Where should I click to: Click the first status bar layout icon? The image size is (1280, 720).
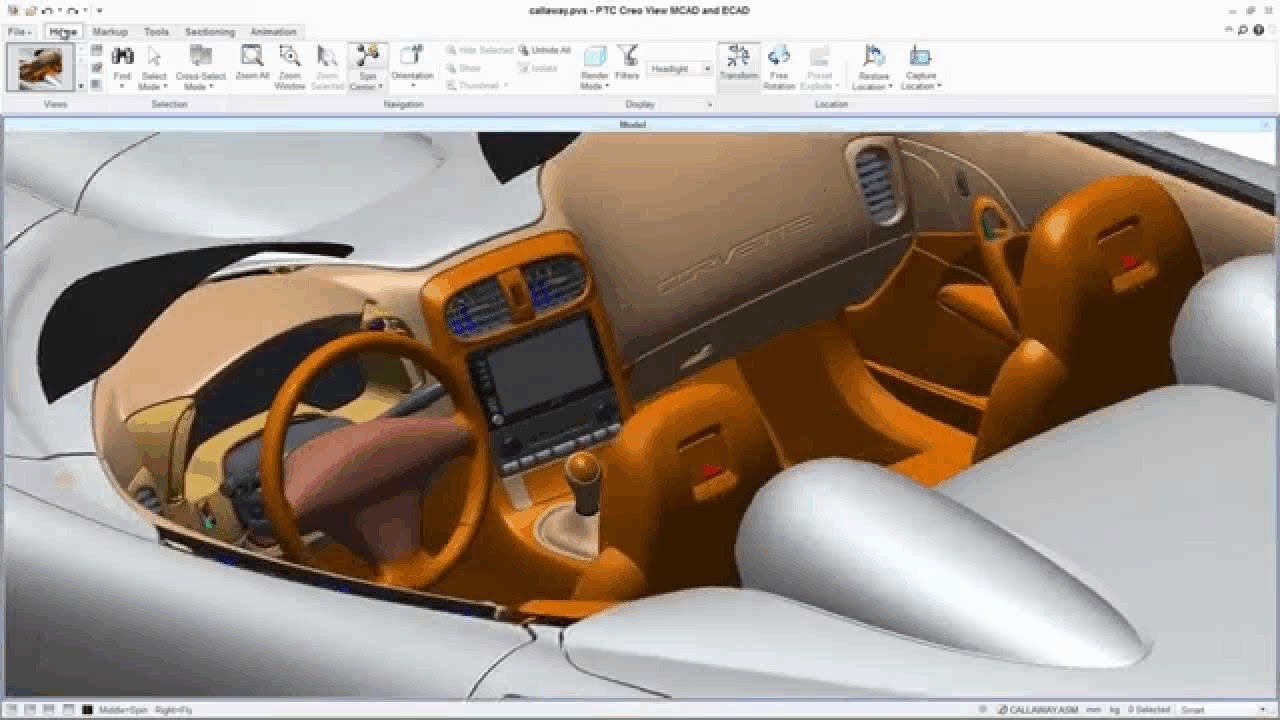(x=14, y=709)
